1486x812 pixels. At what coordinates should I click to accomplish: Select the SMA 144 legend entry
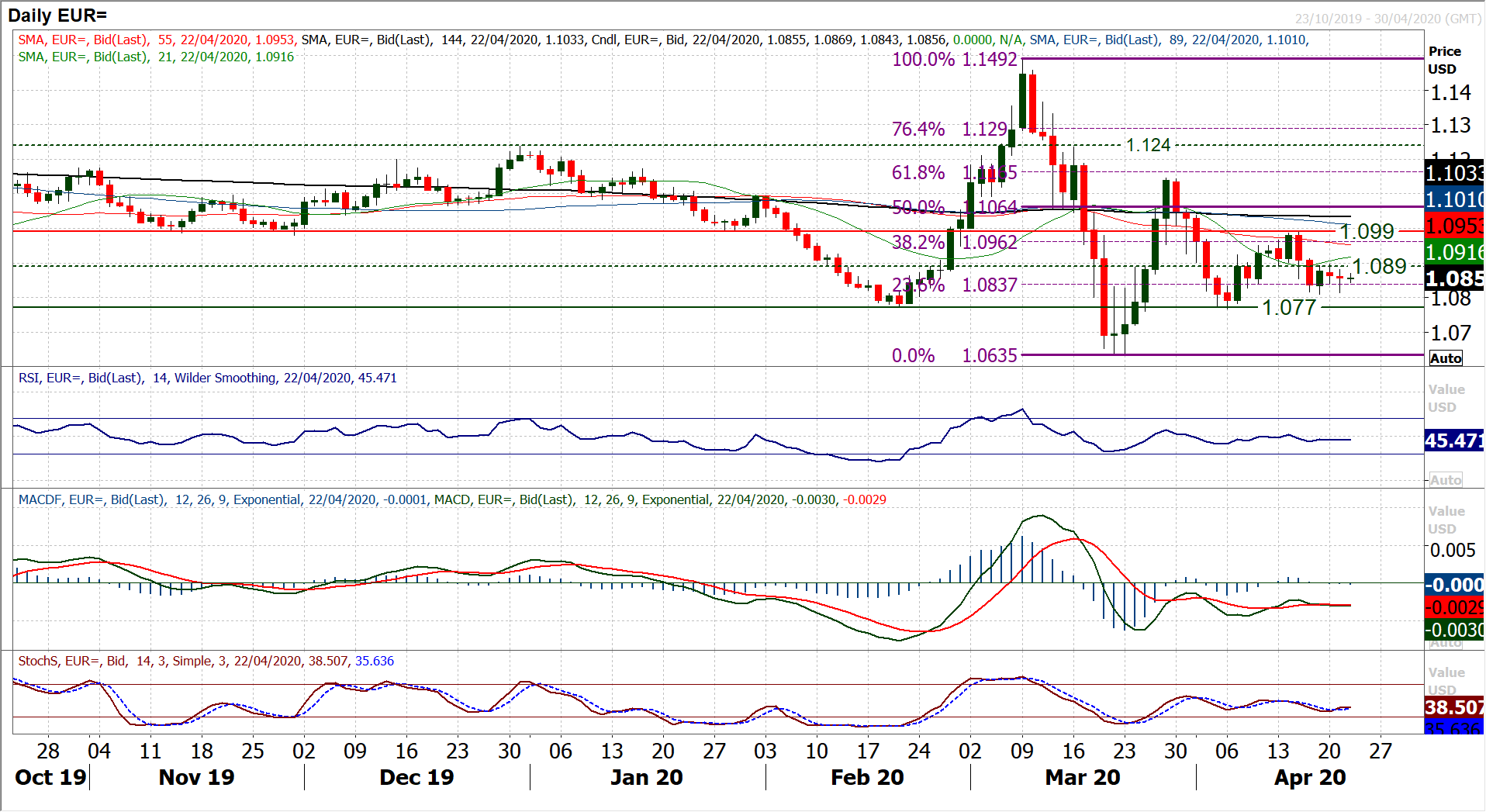[x=443, y=40]
